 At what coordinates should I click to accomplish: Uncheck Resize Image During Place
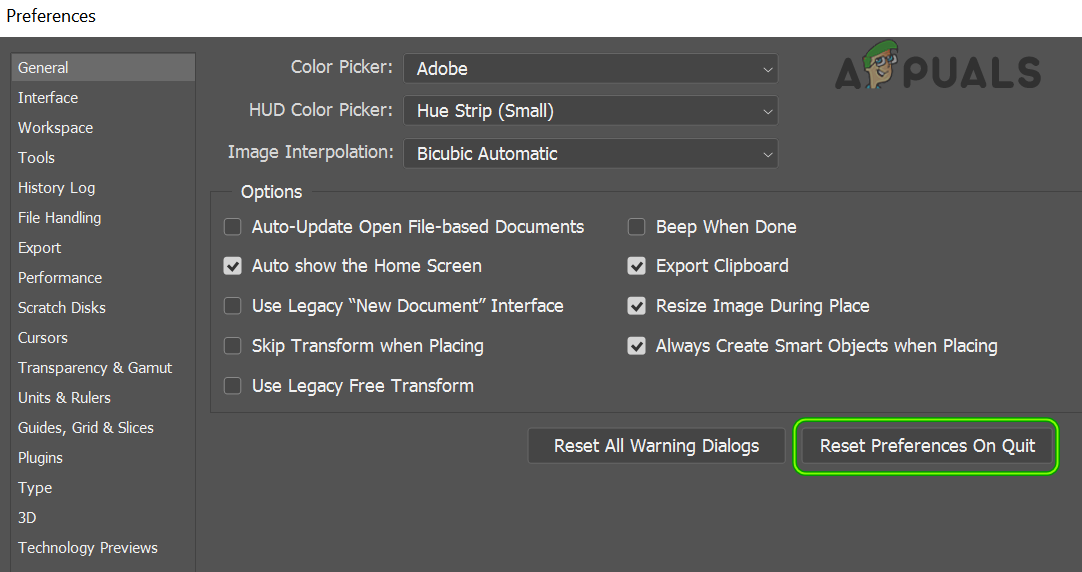(637, 306)
